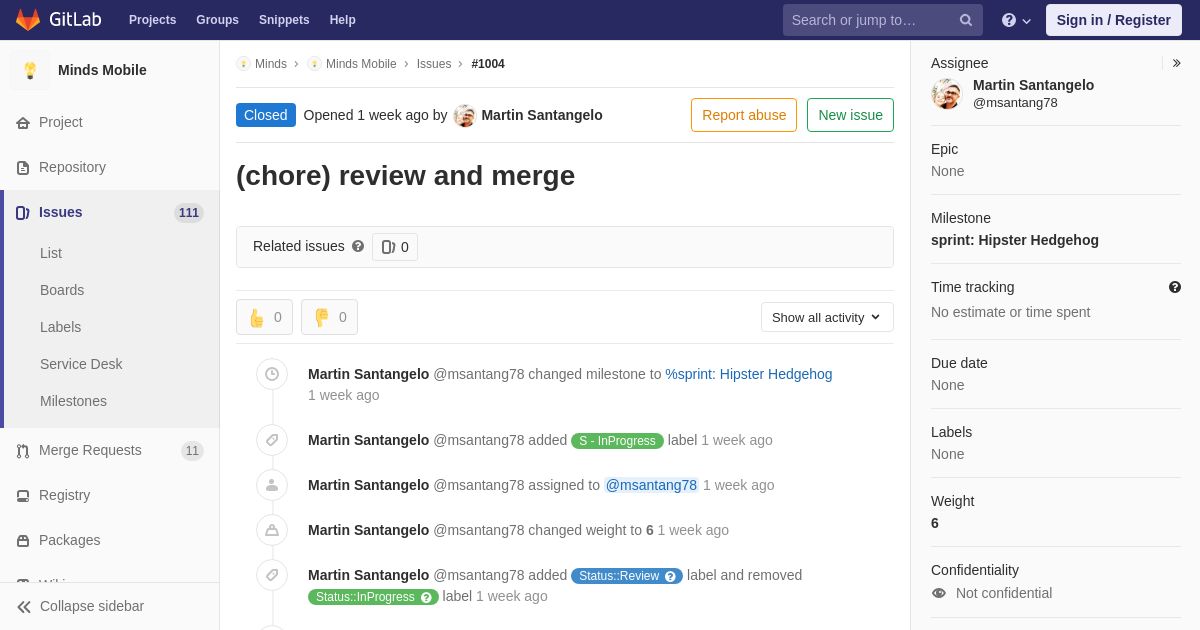Click the Status::Review label help icon
Screen dimensions: 1200x630
pos(670,576)
